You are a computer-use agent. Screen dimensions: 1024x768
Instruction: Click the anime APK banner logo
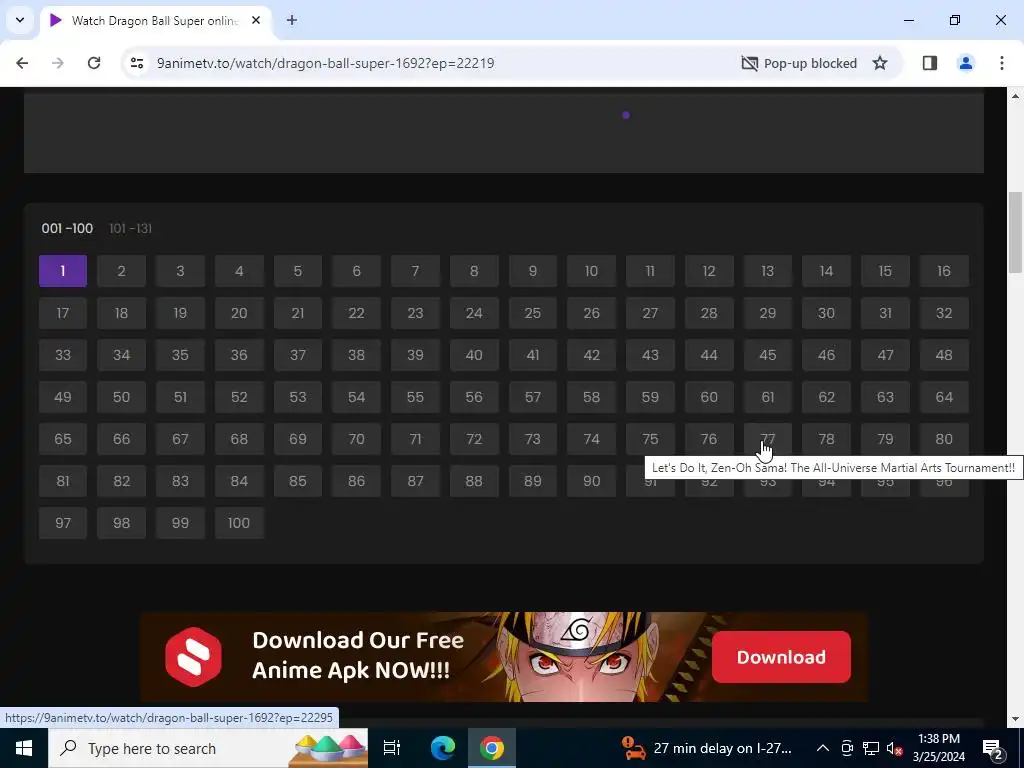pos(193,657)
